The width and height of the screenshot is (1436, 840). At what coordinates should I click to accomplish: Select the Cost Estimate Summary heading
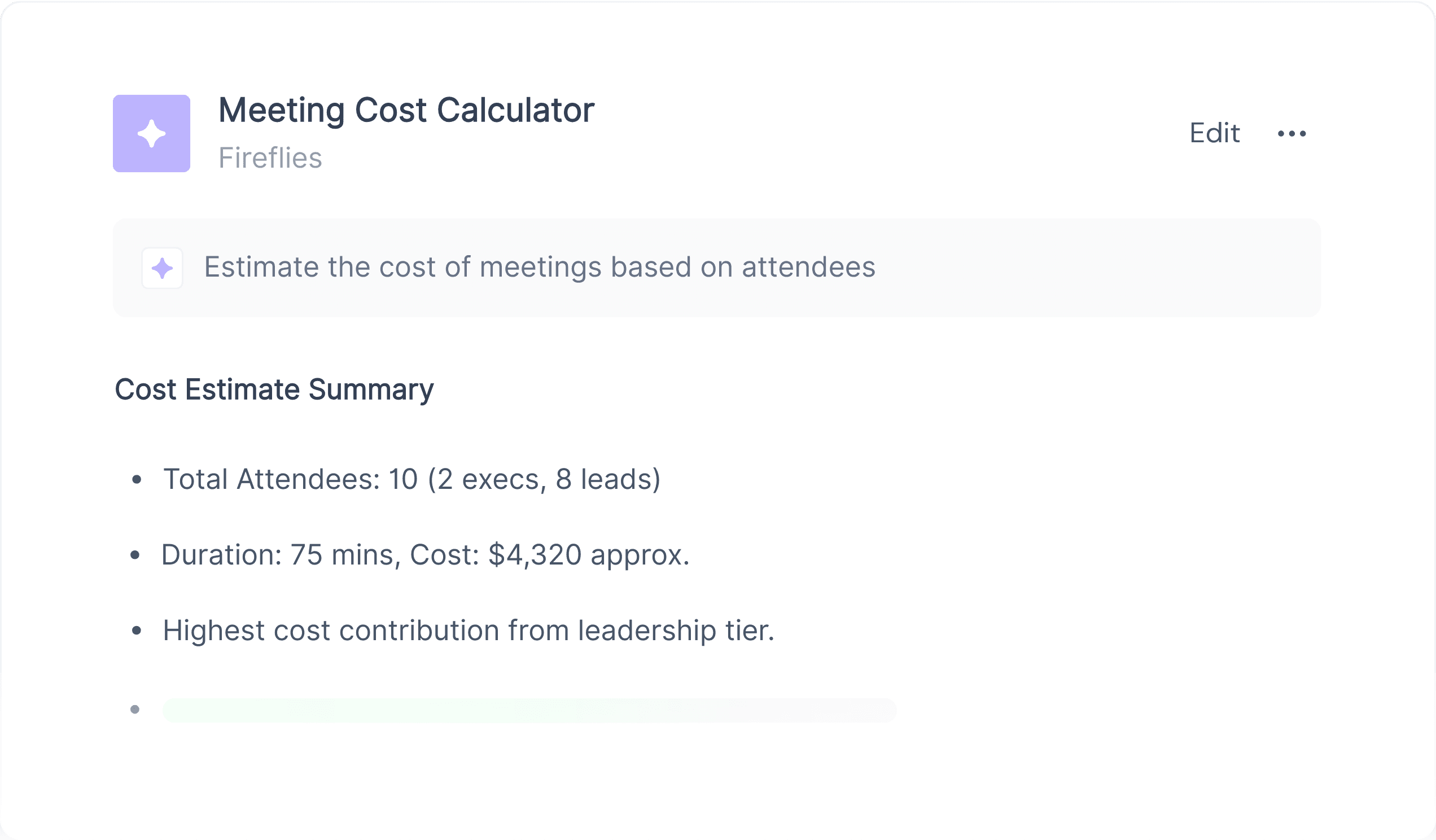pyautogui.click(x=274, y=391)
